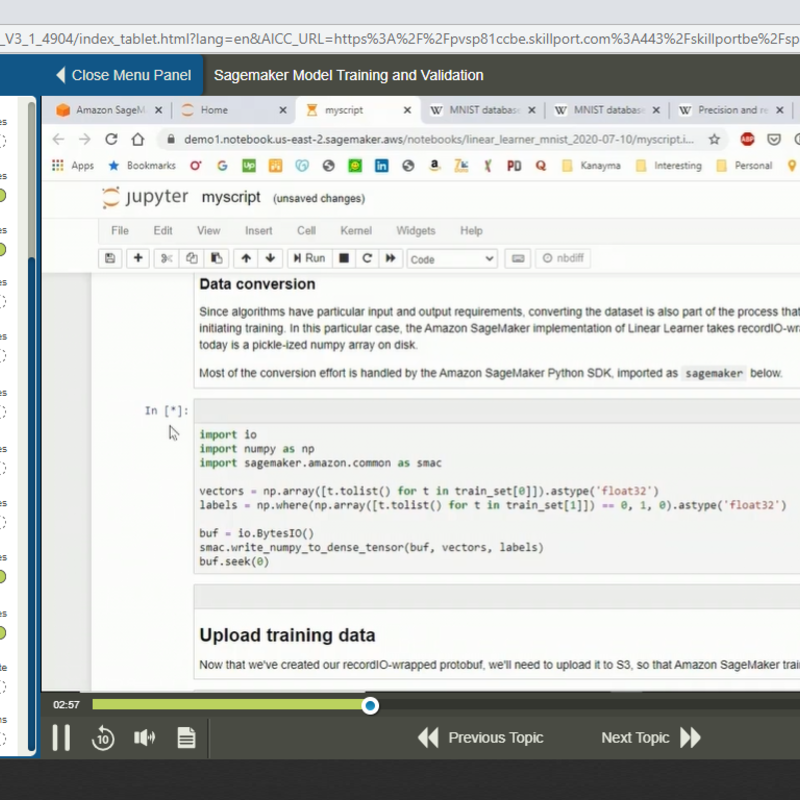Image resolution: width=800 pixels, height=800 pixels.
Task: Open the Kernel menu
Action: [x=356, y=231]
